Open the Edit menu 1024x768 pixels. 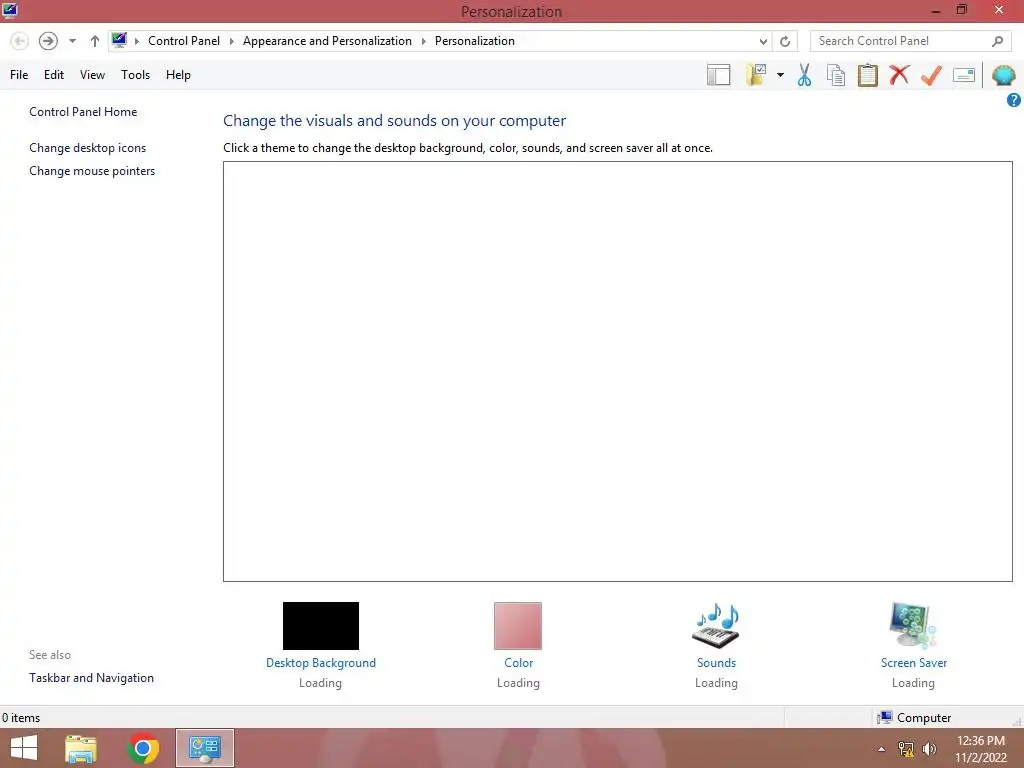54,75
